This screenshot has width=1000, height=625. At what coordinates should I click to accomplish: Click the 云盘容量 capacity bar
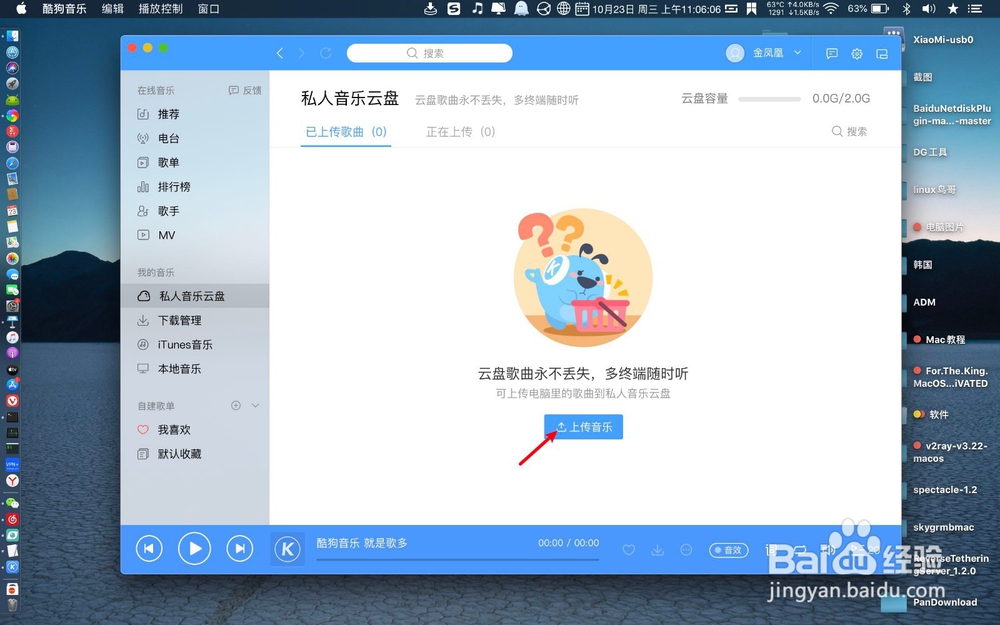click(769, 99)
